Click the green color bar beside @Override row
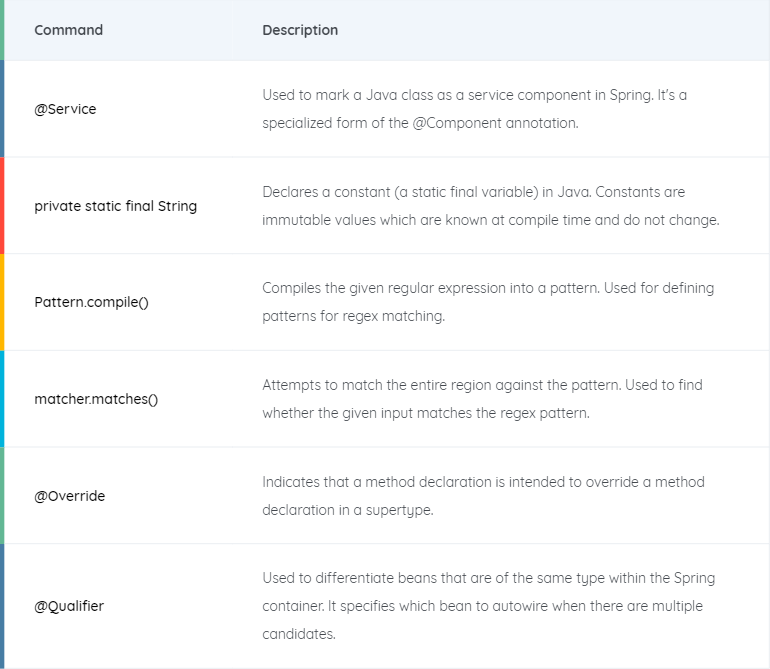The height and width of the screenshot is (669, 770). tap(2, 496)
